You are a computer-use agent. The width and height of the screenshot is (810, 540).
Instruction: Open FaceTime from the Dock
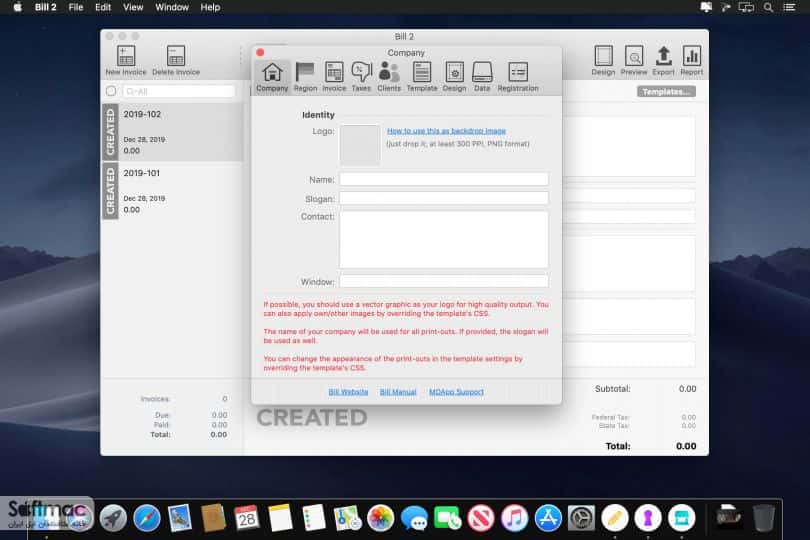tap(447, 518)
